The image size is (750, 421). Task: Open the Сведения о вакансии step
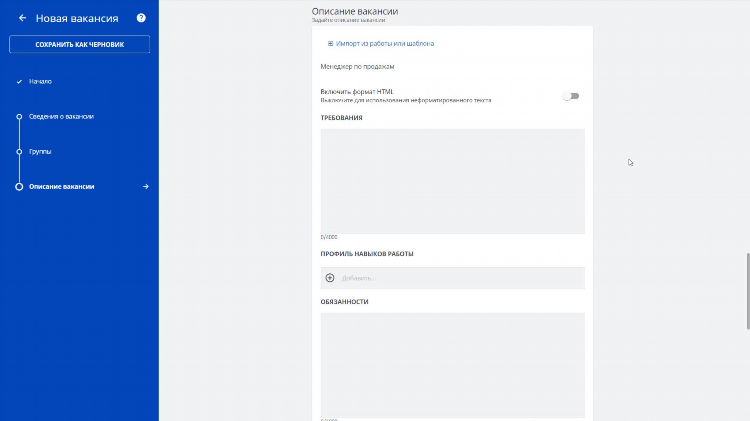point(61,116)
